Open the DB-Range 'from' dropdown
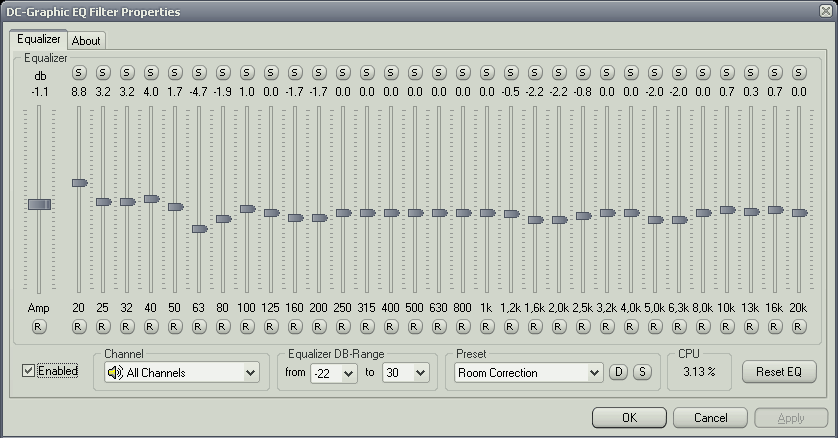The height and width of the screenshot is (438, 838). [x=334, y=373]
